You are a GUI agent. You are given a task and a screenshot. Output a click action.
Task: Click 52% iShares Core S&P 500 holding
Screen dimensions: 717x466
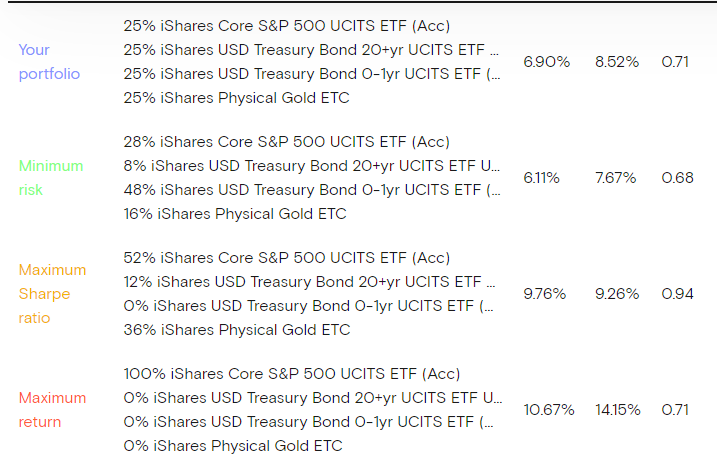point(287,258)
